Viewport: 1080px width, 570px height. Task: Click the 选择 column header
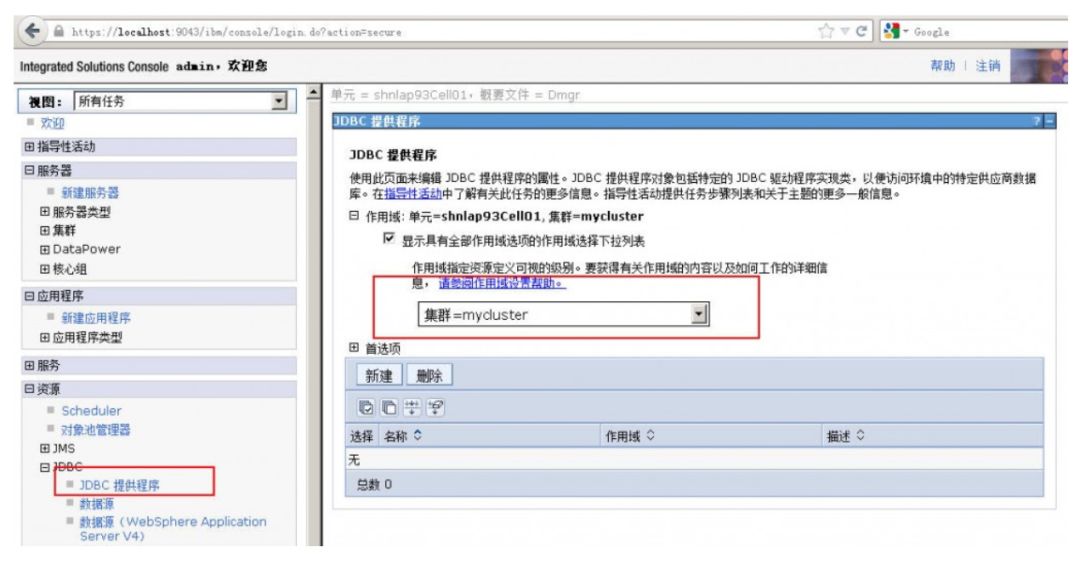click(362, 436)
